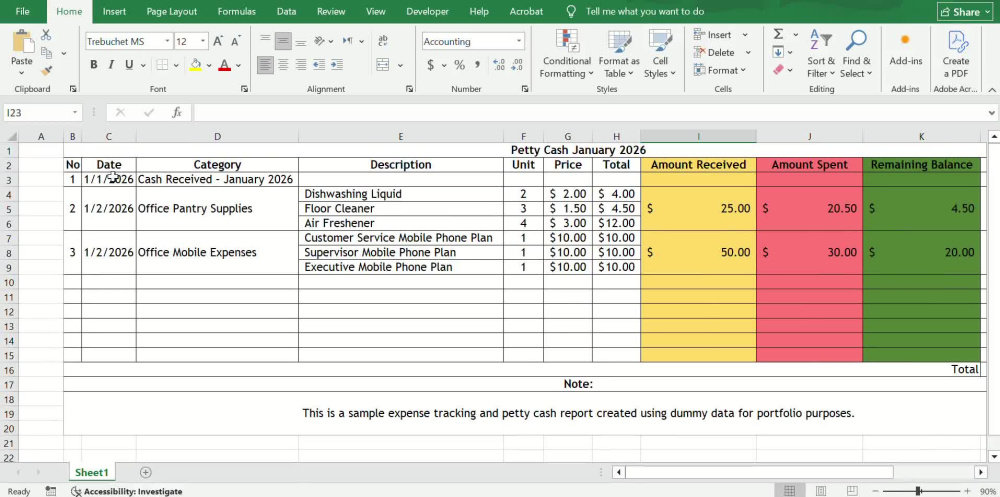
Task: Open Conditional Formatting
Action: [x=566, y=54]
